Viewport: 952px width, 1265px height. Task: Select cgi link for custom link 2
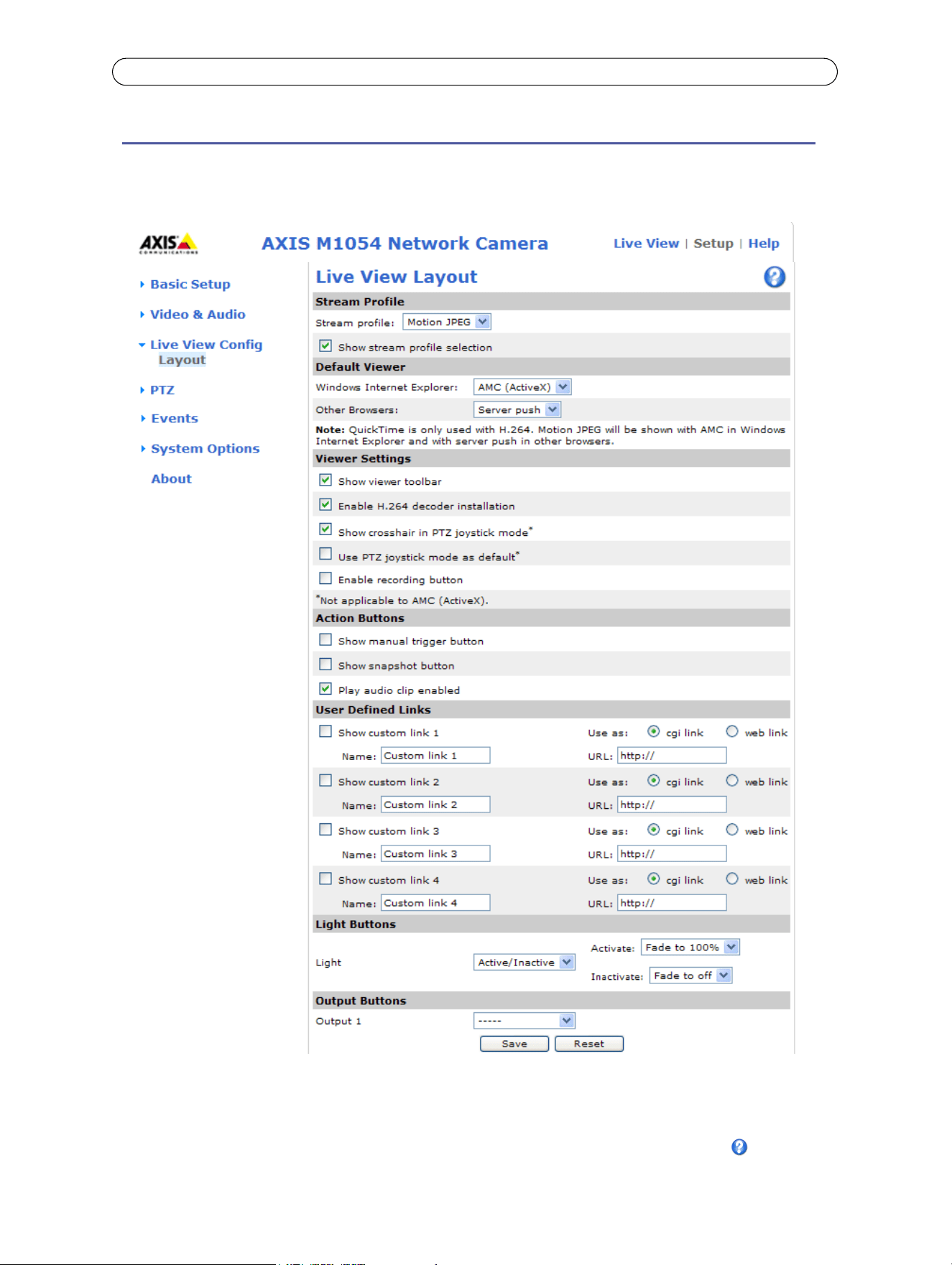[653, 781]
